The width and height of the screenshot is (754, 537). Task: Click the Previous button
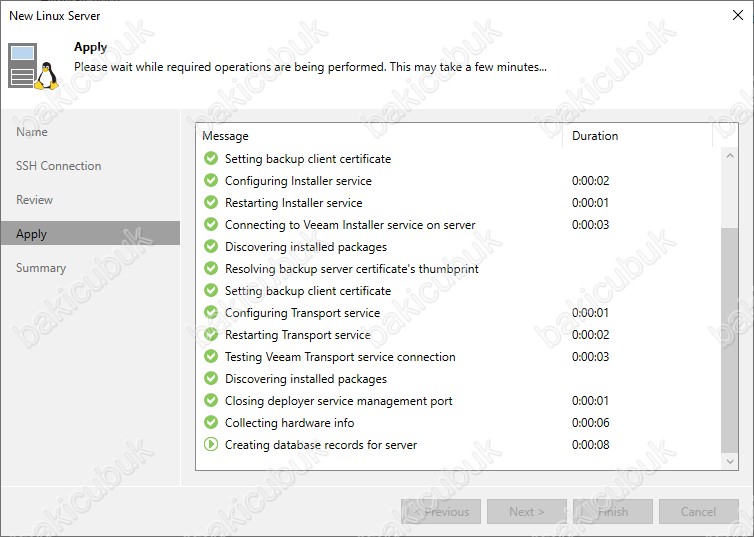[441, 512]
